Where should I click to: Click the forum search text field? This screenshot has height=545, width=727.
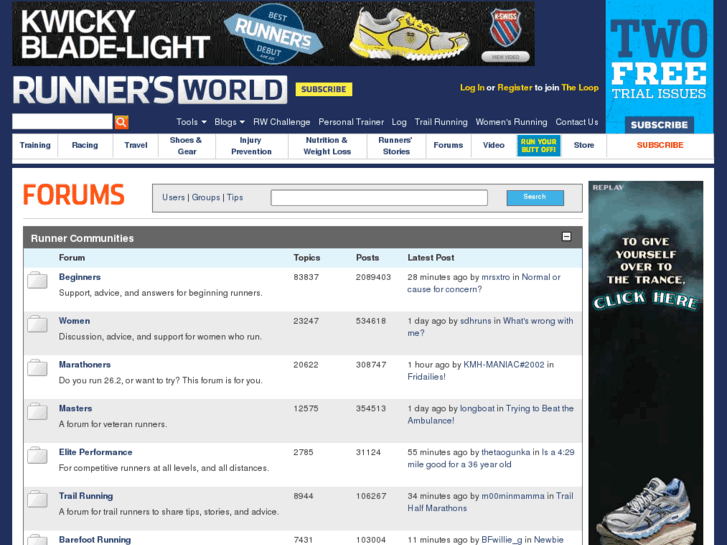[379, 198]
